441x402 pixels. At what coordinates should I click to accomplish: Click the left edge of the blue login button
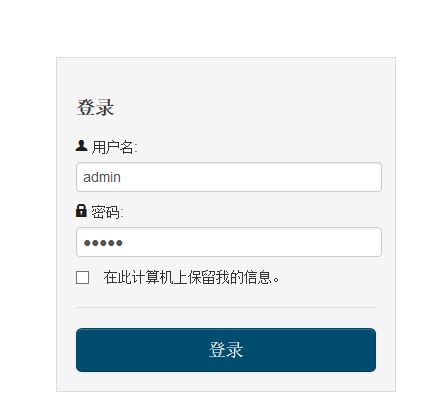tap(79, 350)
